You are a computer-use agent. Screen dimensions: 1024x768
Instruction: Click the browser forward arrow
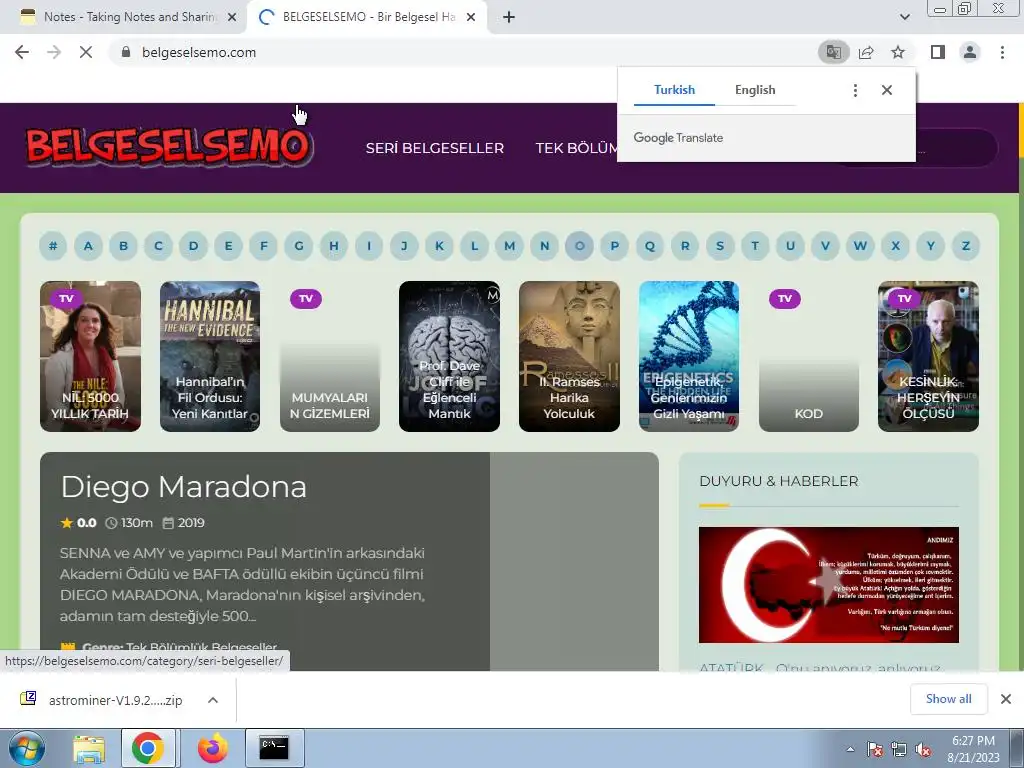pos(54,52)
